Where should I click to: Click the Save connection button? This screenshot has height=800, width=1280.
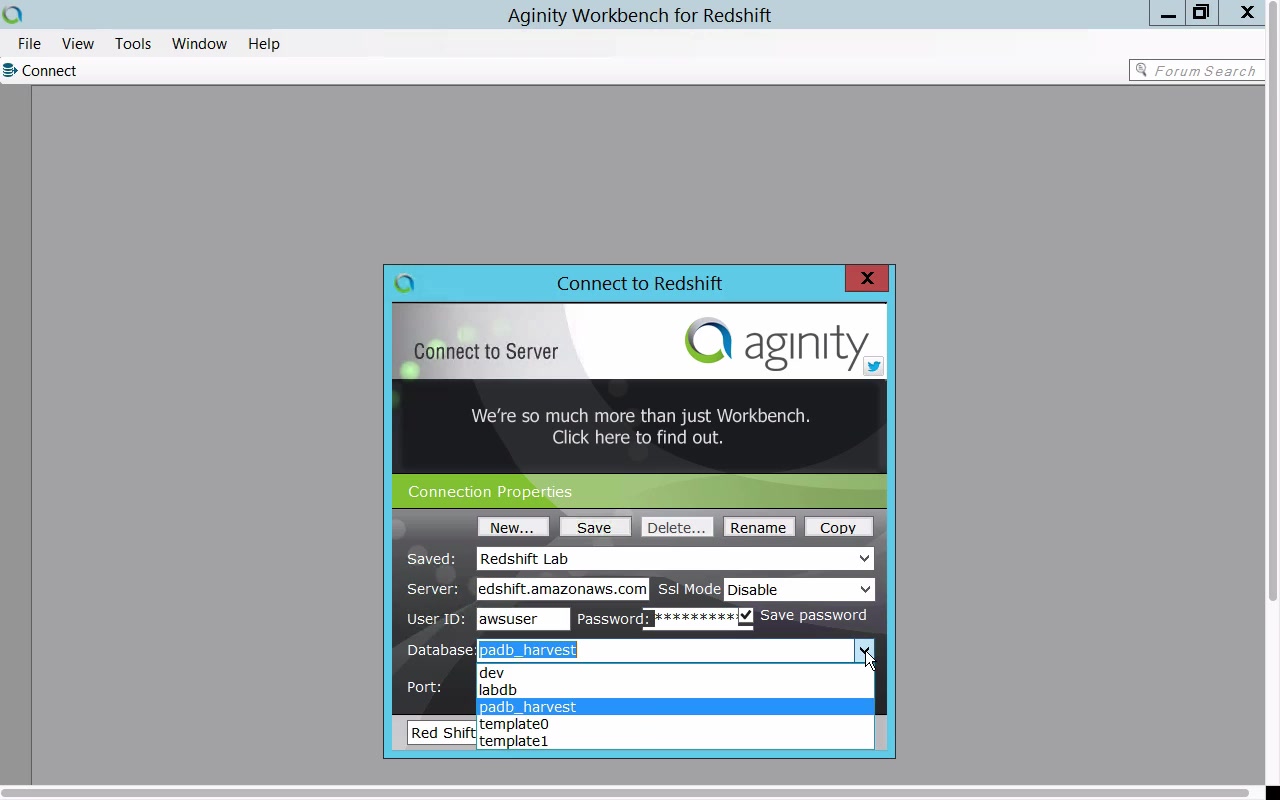tap(594, 527)
